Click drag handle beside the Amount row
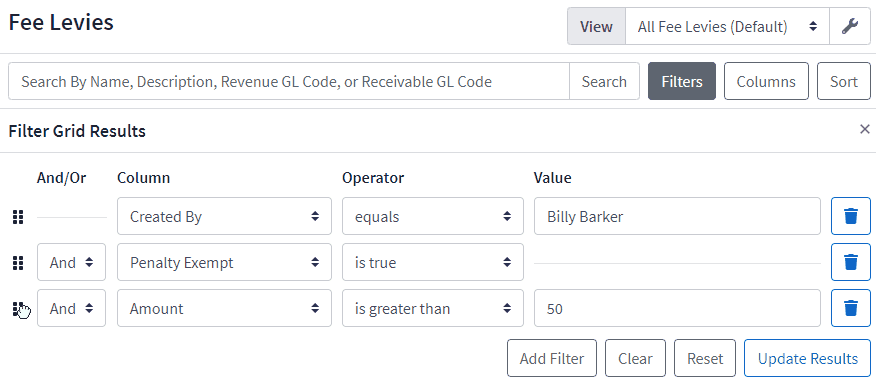 (x=18, y=309)
